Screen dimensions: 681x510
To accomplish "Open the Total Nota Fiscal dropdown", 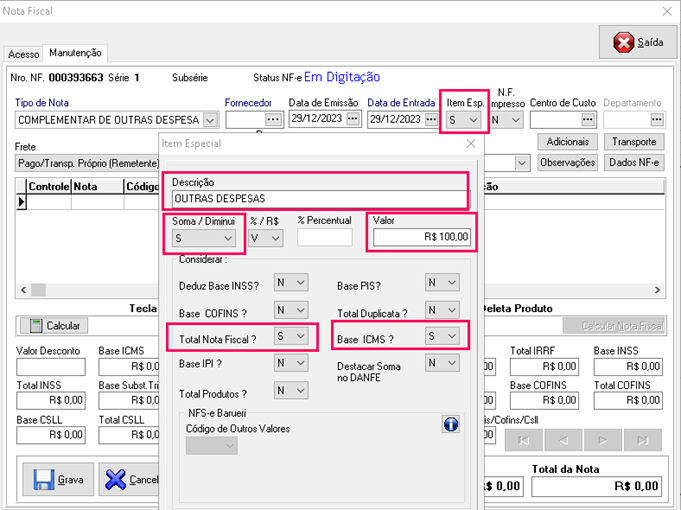I will 301,338.
